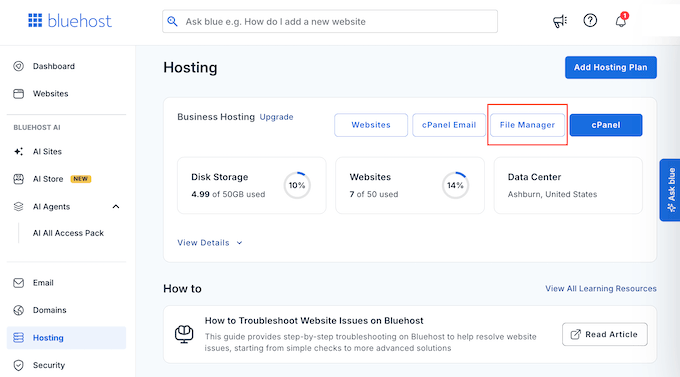Image resolution: width=680 pixels, height=377 pixels.
Task: Open AI All Access Pack
Action: (x=69, y=233)
